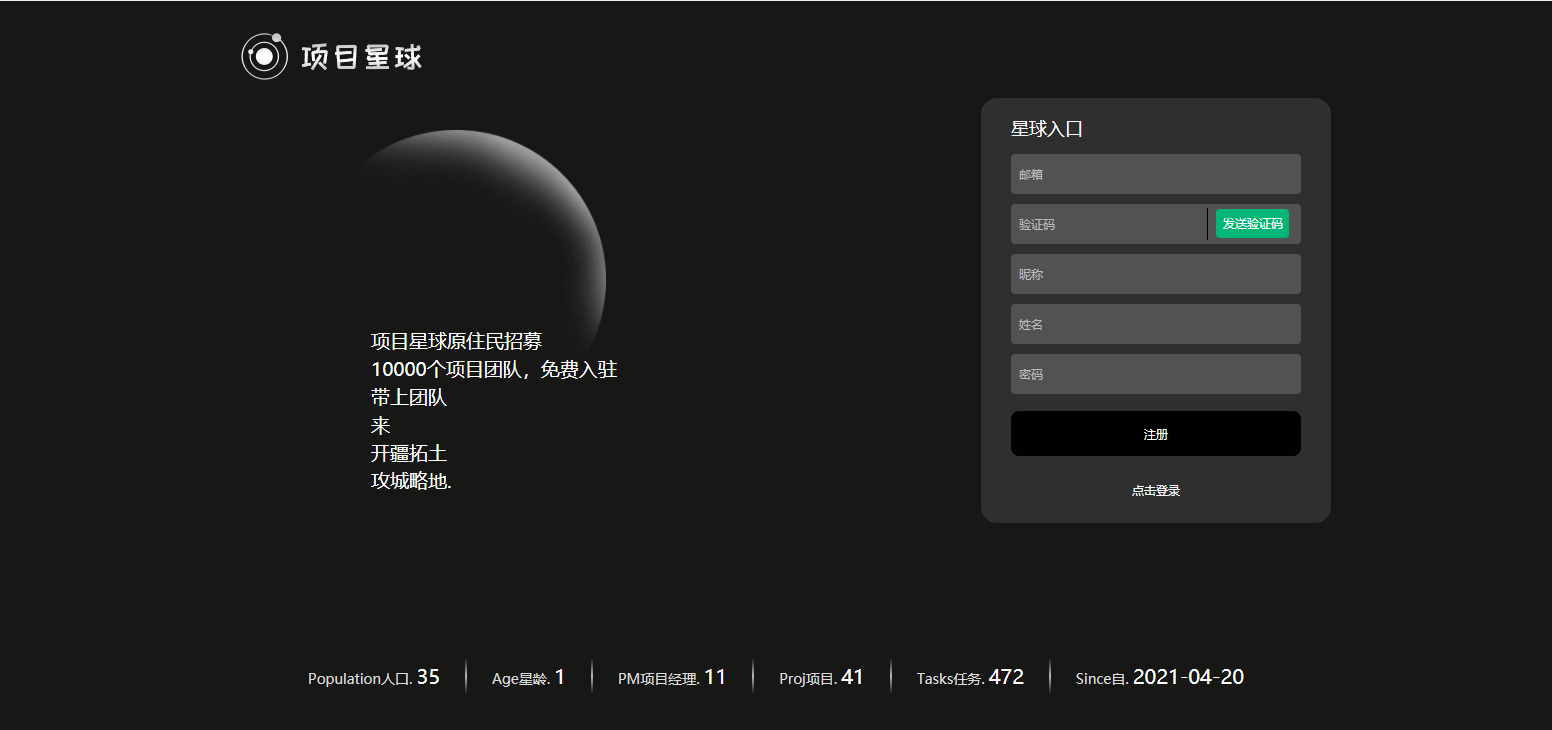The height and width of the screenshot is (730, 1552).
Task: Select the 昵称 nickname input field
Action: (1155, 274)
